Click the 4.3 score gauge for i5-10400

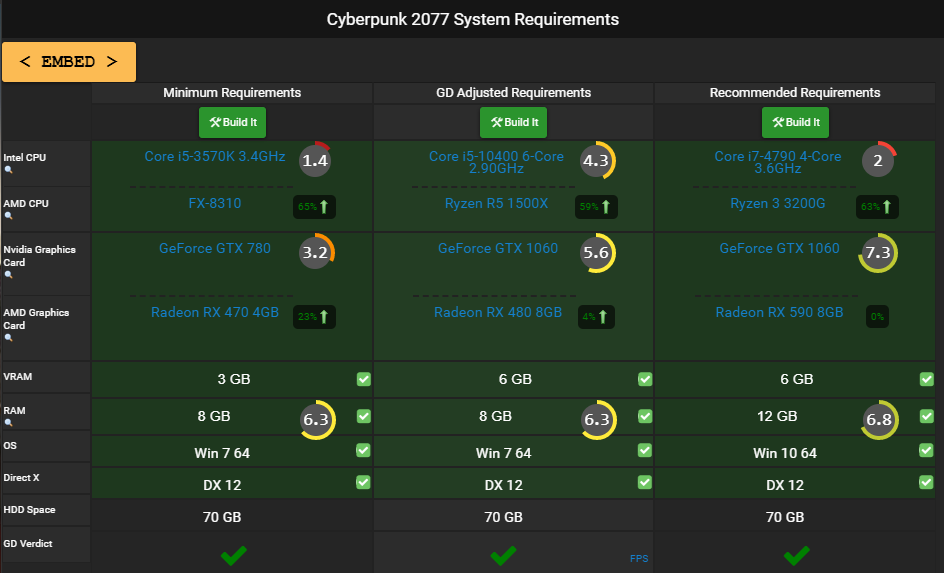(x=597, y=161)
